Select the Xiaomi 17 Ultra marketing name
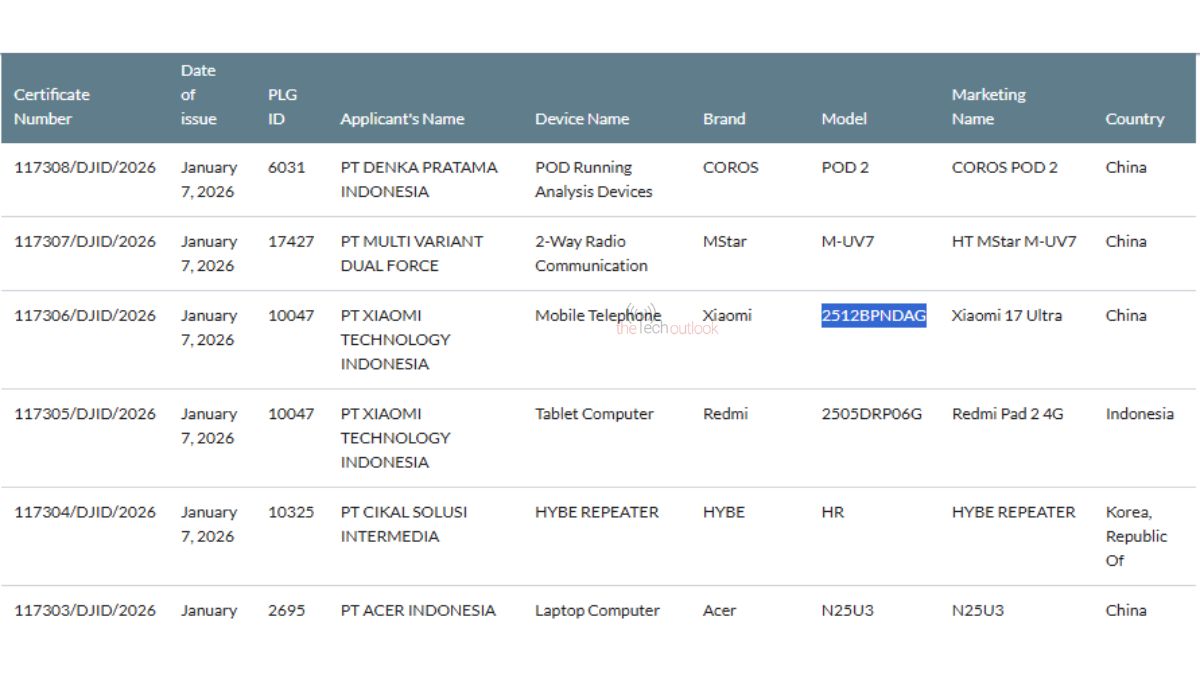1200x675 pixels. coord(1007,316)
